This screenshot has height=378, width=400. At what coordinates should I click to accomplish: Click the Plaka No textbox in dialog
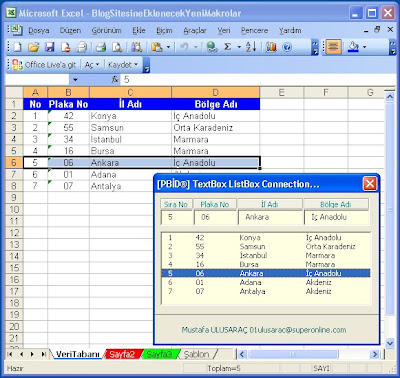[x=215, y=217]
